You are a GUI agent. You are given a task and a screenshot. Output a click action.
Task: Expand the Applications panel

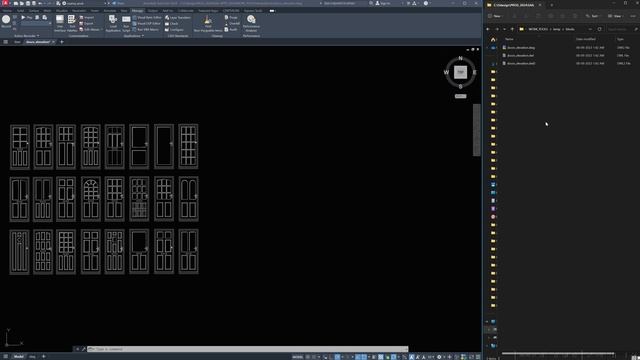point(134,36)
